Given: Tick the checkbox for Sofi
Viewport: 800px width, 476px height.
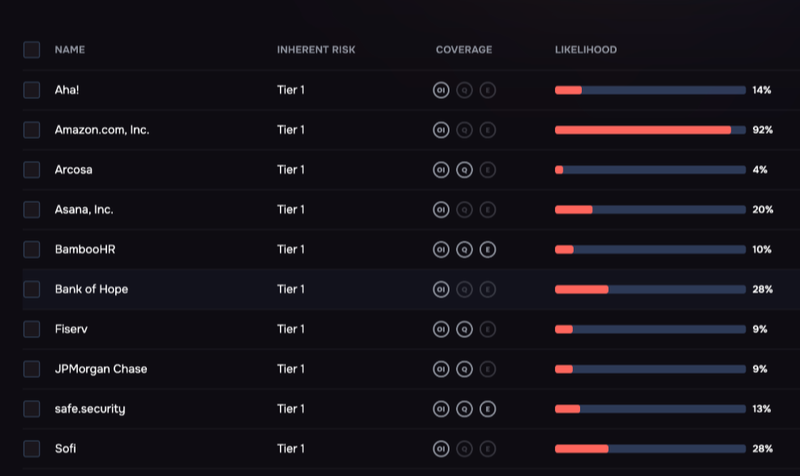Looking at the screenshot, I should [32, 449].
